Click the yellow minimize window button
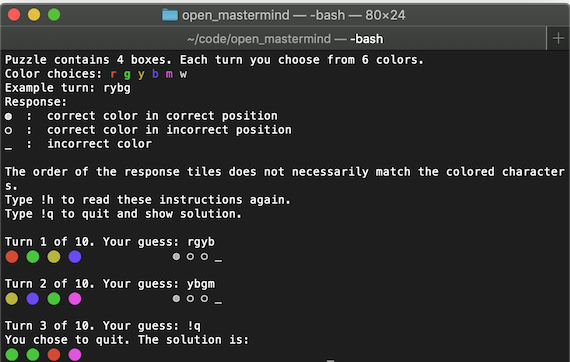Viewport: 570px width, 362px height. pyautogui.click(x=34, y=15)
